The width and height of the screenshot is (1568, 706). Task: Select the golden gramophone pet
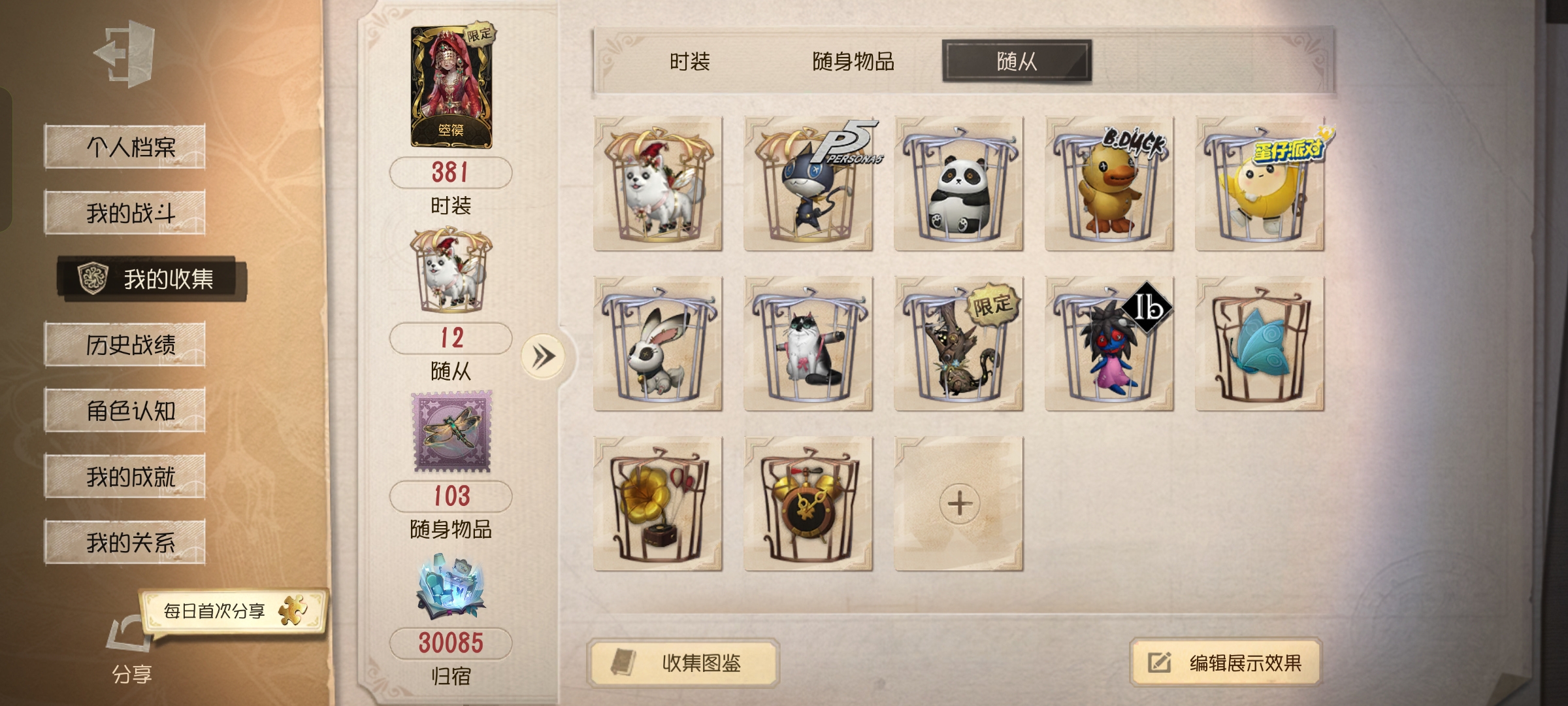658,504
